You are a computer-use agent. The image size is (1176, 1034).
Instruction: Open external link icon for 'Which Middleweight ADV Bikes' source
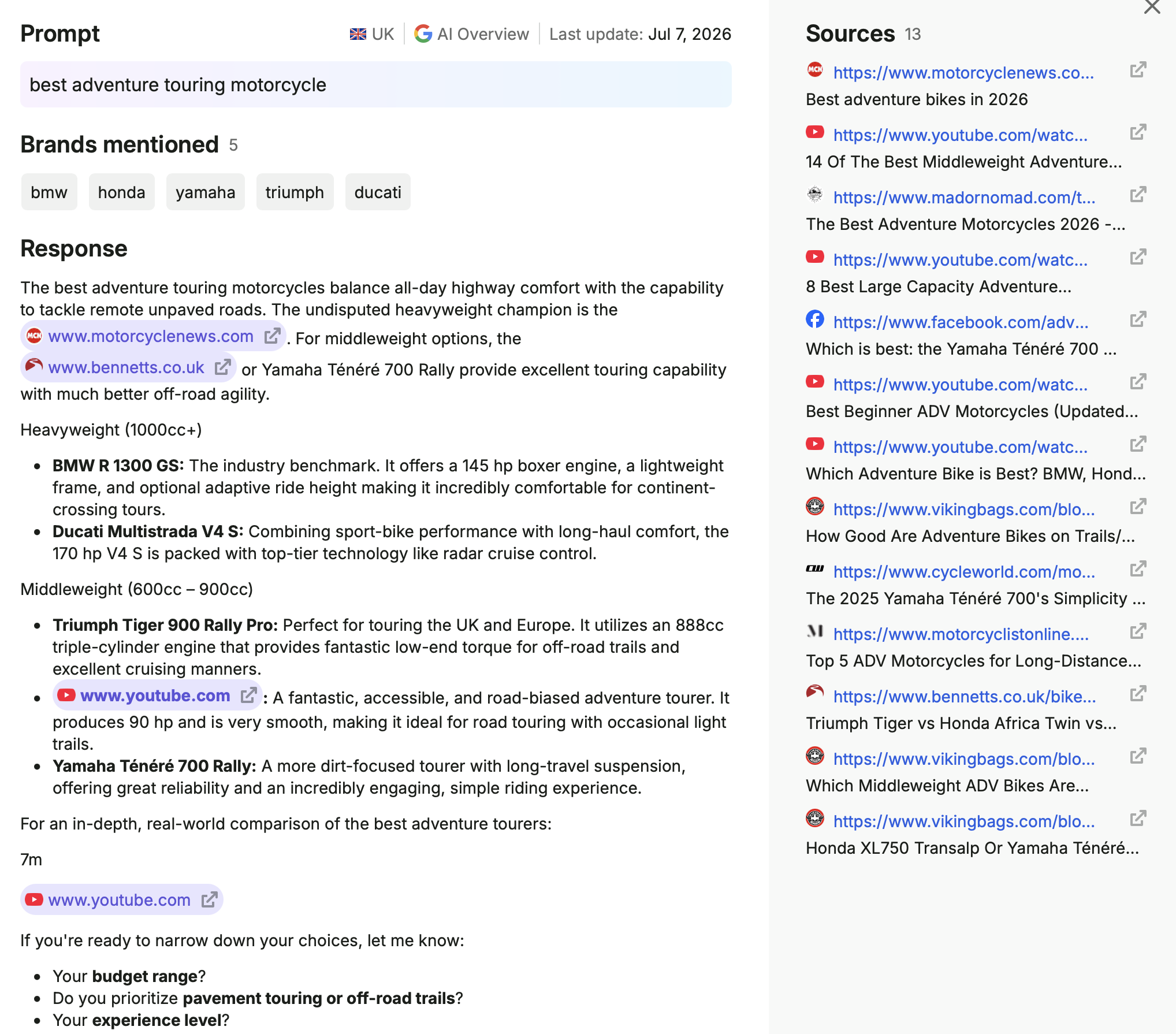tap(1138, 756)
